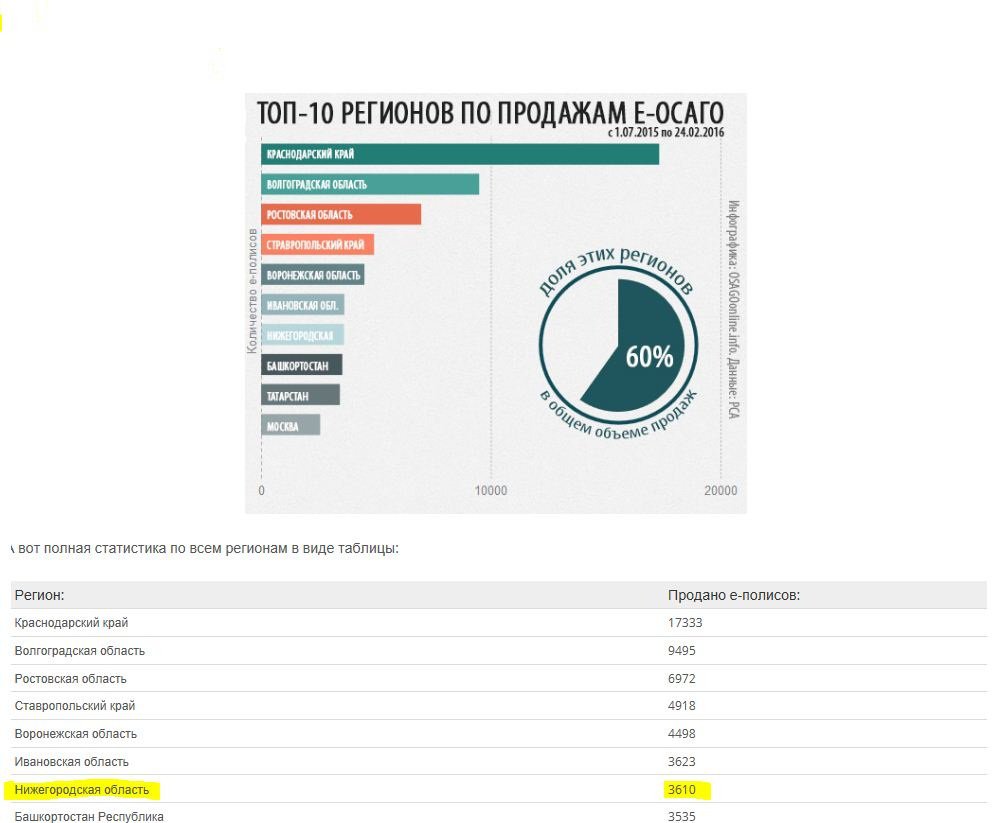Click the Москва chart bar
This screenshot has width=1007, height=823.
[290, 425]
